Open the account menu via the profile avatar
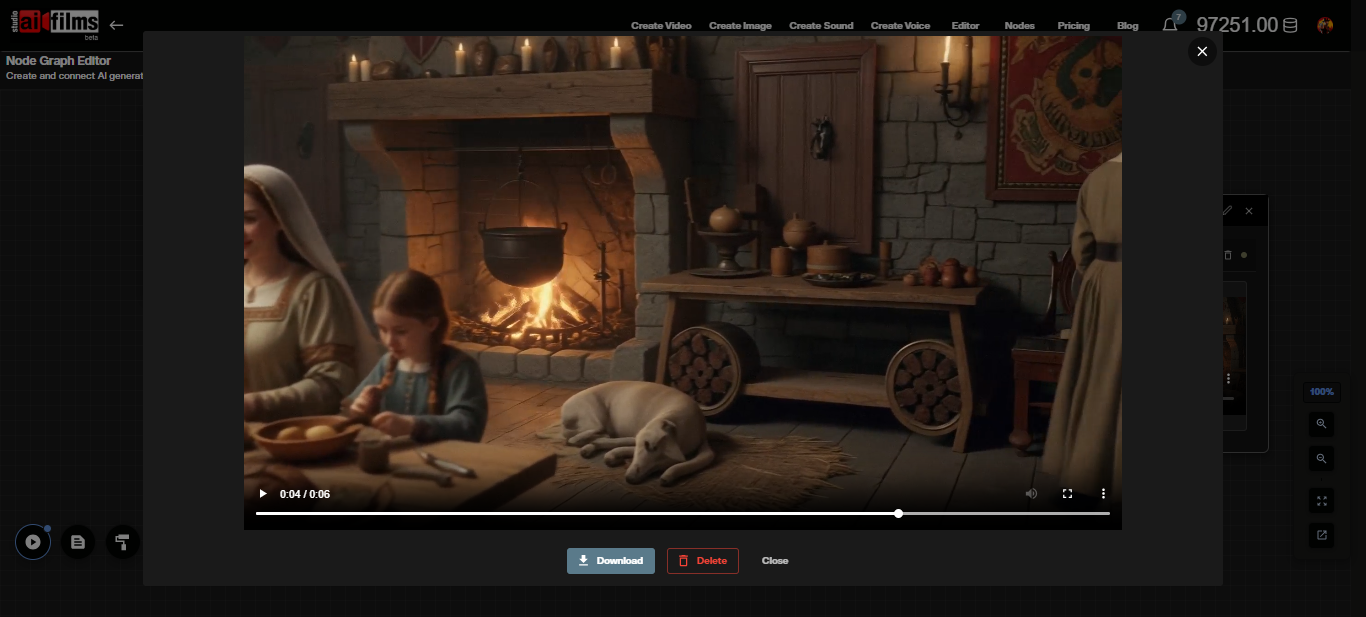1366x617 pixels. [1326, 24]
